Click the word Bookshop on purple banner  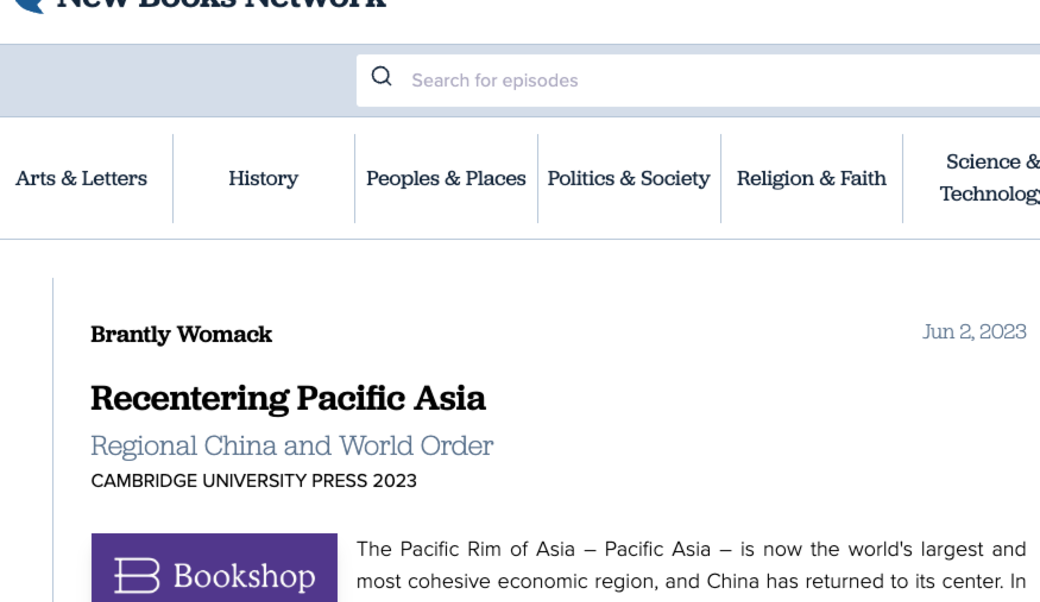point(244,576)
